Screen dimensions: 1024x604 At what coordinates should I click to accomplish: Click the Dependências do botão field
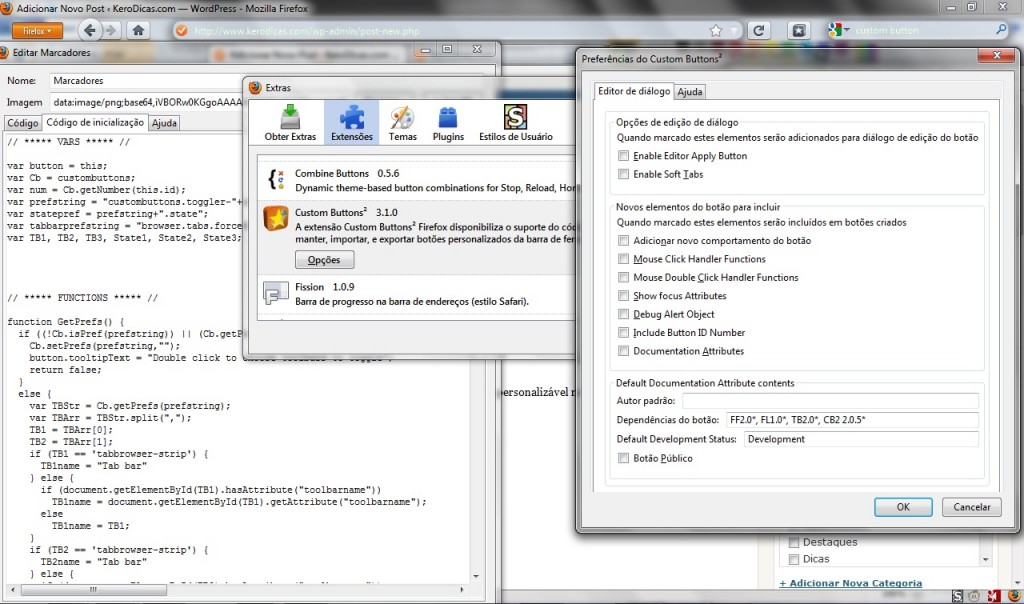click(852, 419)
